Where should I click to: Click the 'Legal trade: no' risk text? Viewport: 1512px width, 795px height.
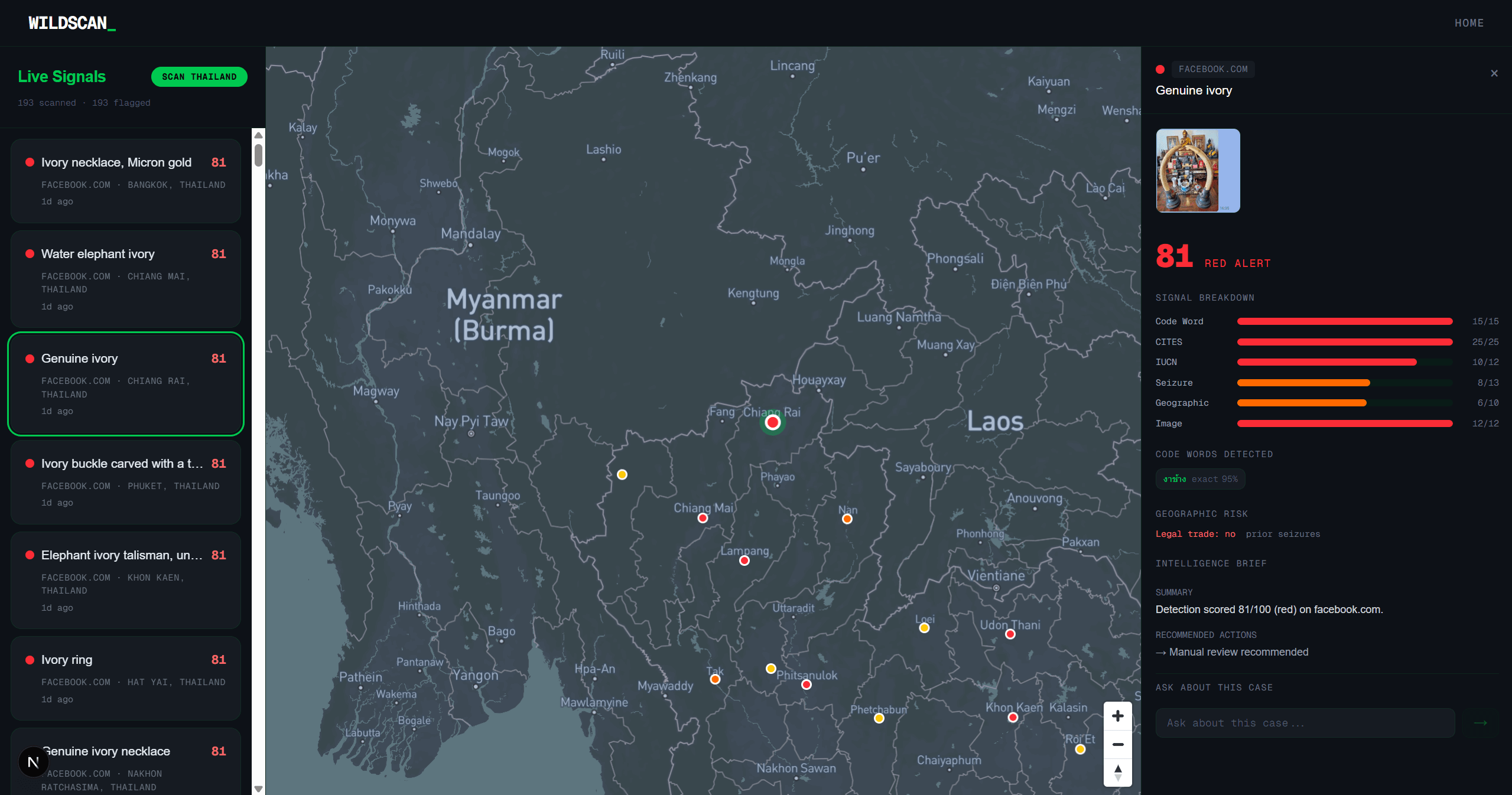(1195, 534)
